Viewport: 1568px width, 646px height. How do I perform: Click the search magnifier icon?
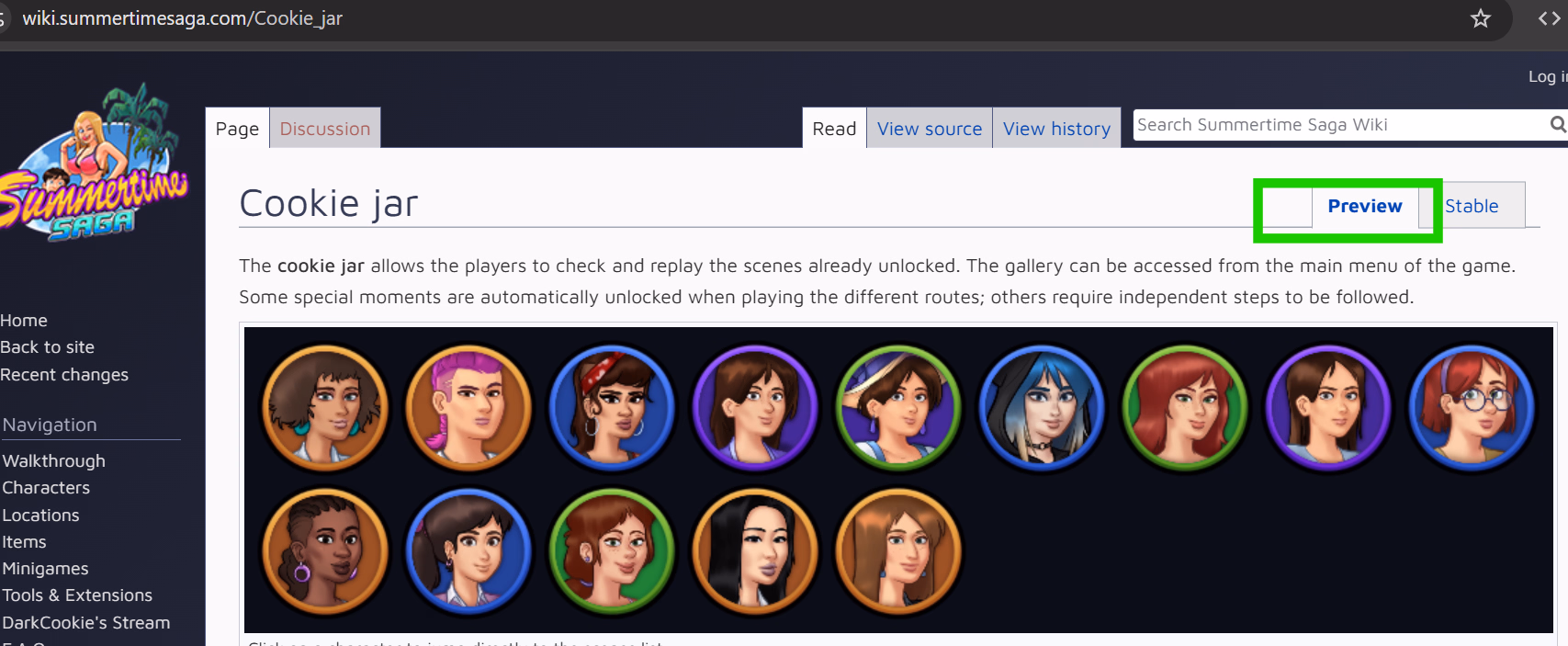click(1557, 124)
